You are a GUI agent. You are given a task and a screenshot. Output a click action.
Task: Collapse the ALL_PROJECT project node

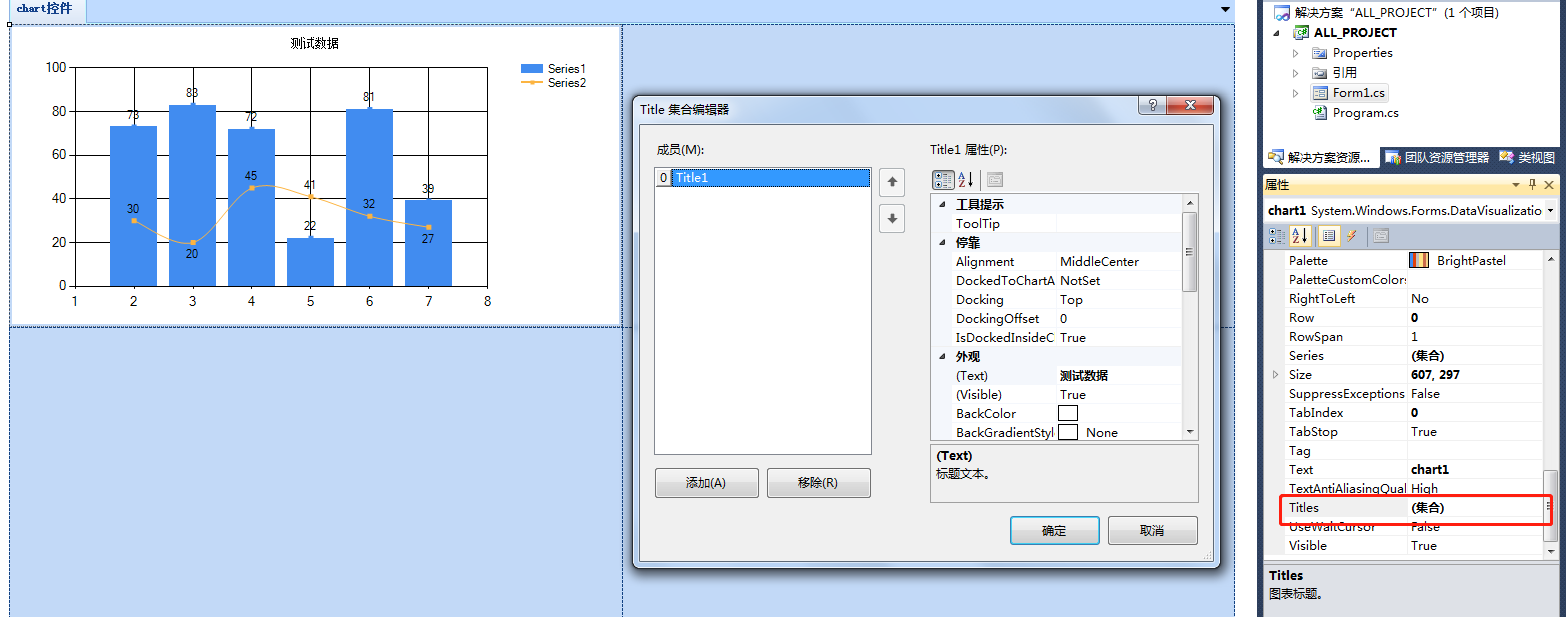(1276, 33)
